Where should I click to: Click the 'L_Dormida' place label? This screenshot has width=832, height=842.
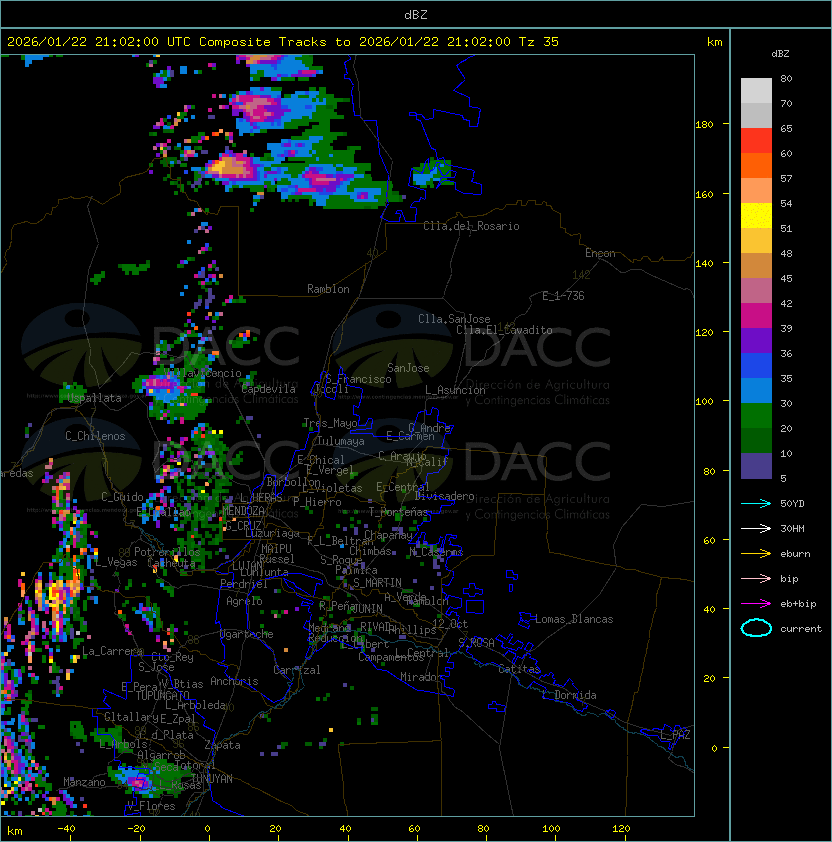[569, 695]
